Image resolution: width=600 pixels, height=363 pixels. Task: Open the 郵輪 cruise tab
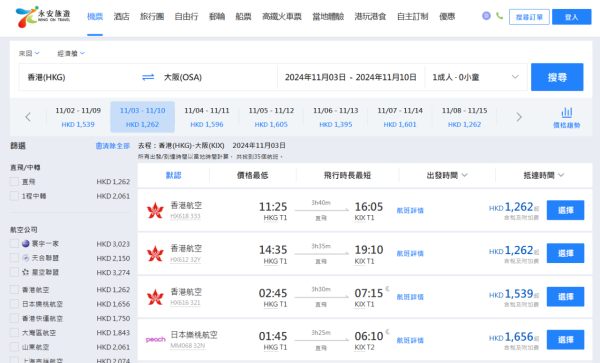click(217, 16)
